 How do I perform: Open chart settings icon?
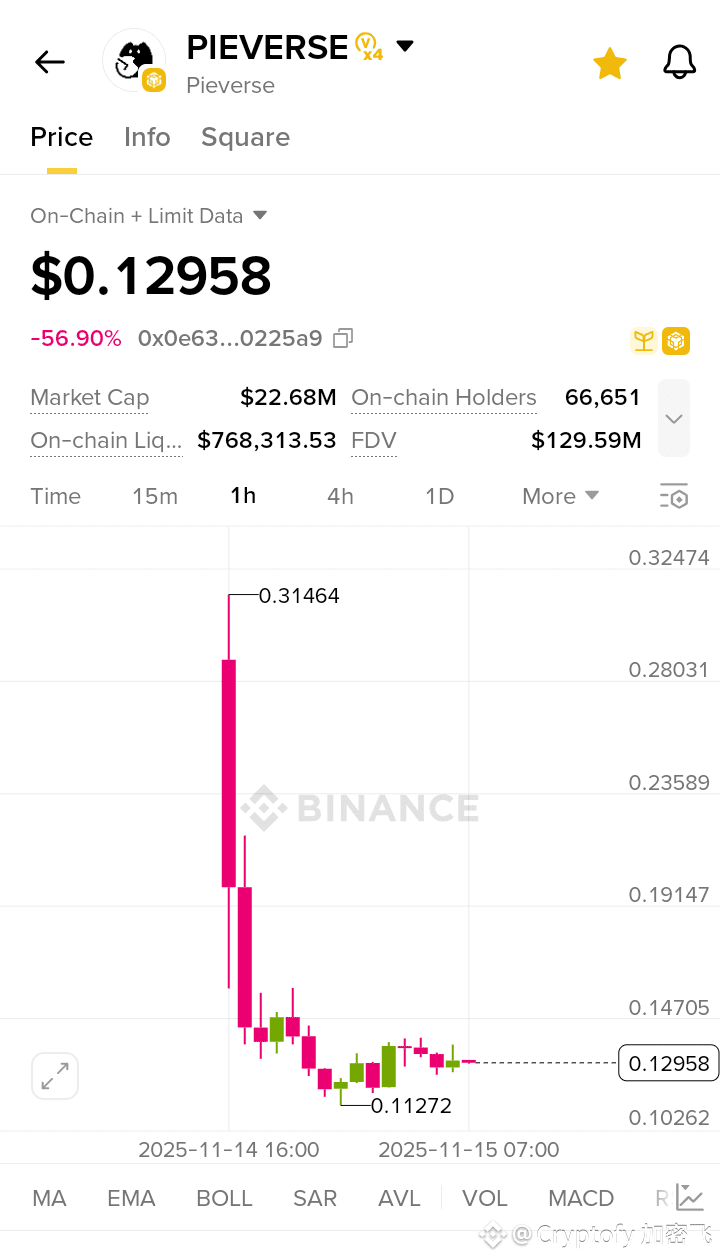[x=674, y=496]
